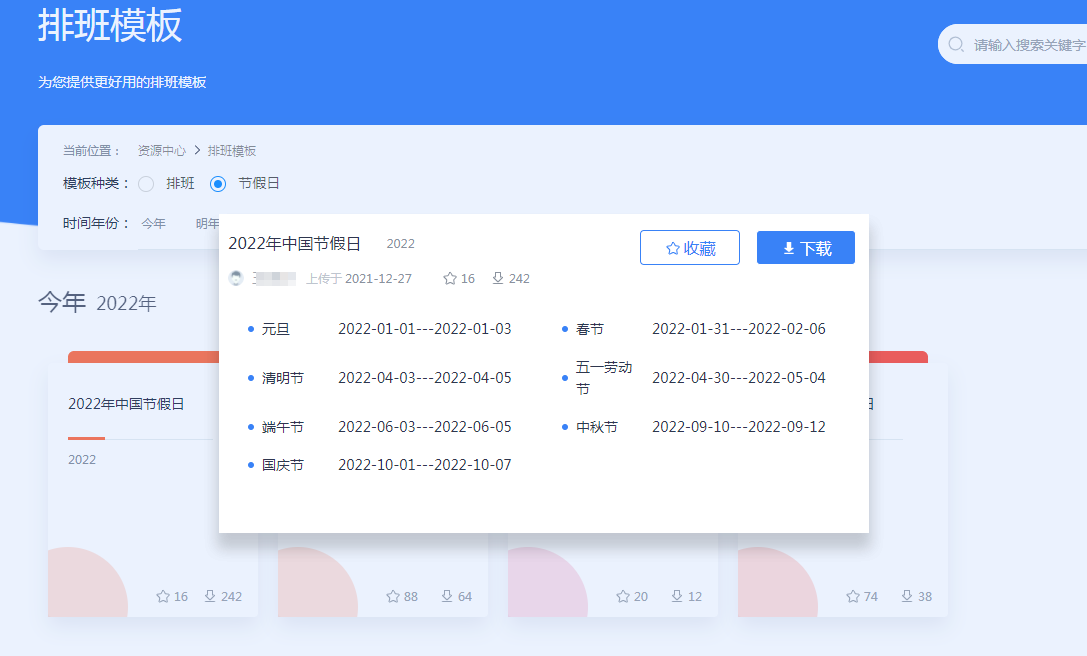The image size is (1087, 656).
Task: Click the star icon in popup stats
Action: [450, 279]
